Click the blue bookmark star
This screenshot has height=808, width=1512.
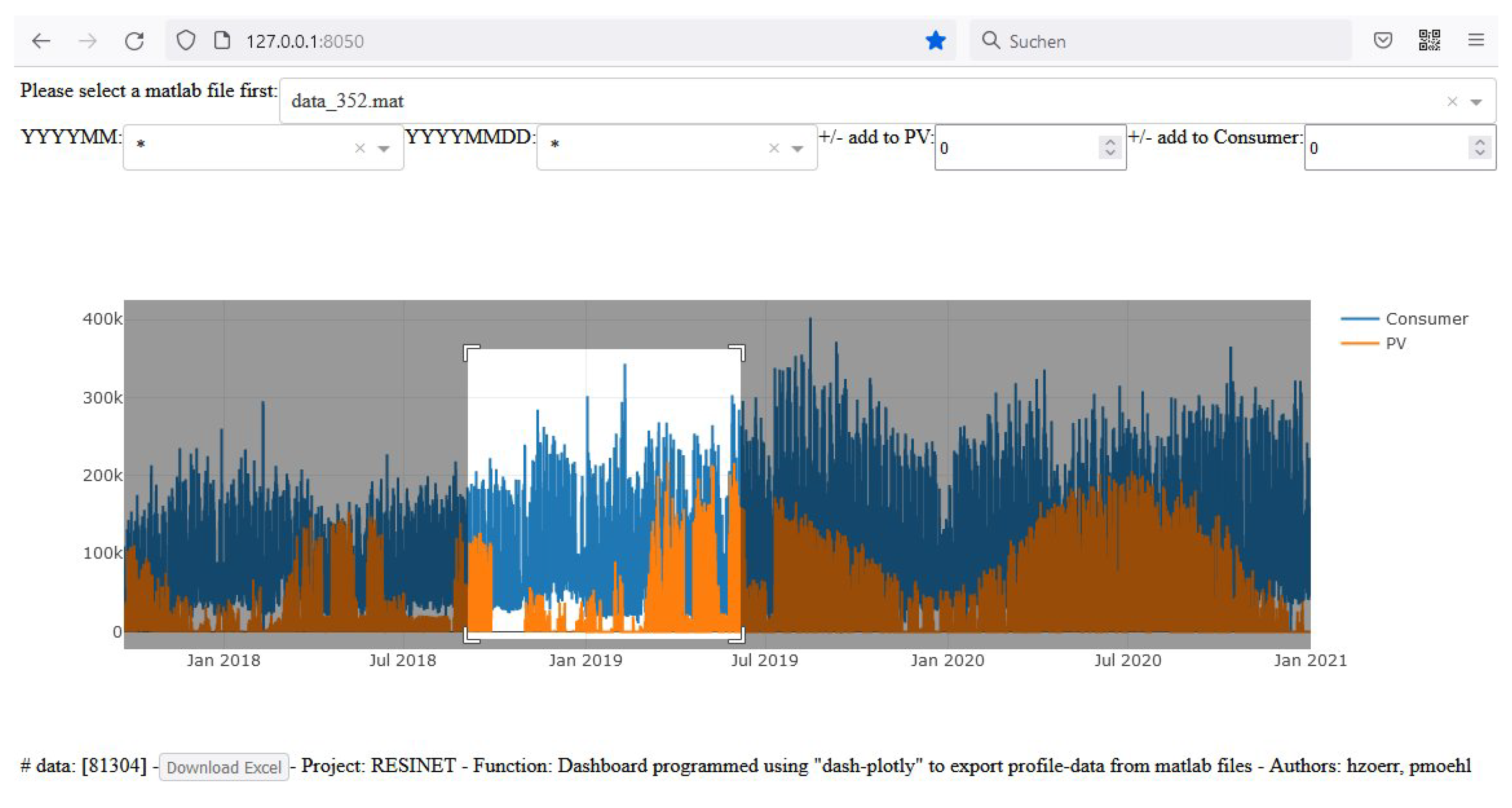[935, 41]
